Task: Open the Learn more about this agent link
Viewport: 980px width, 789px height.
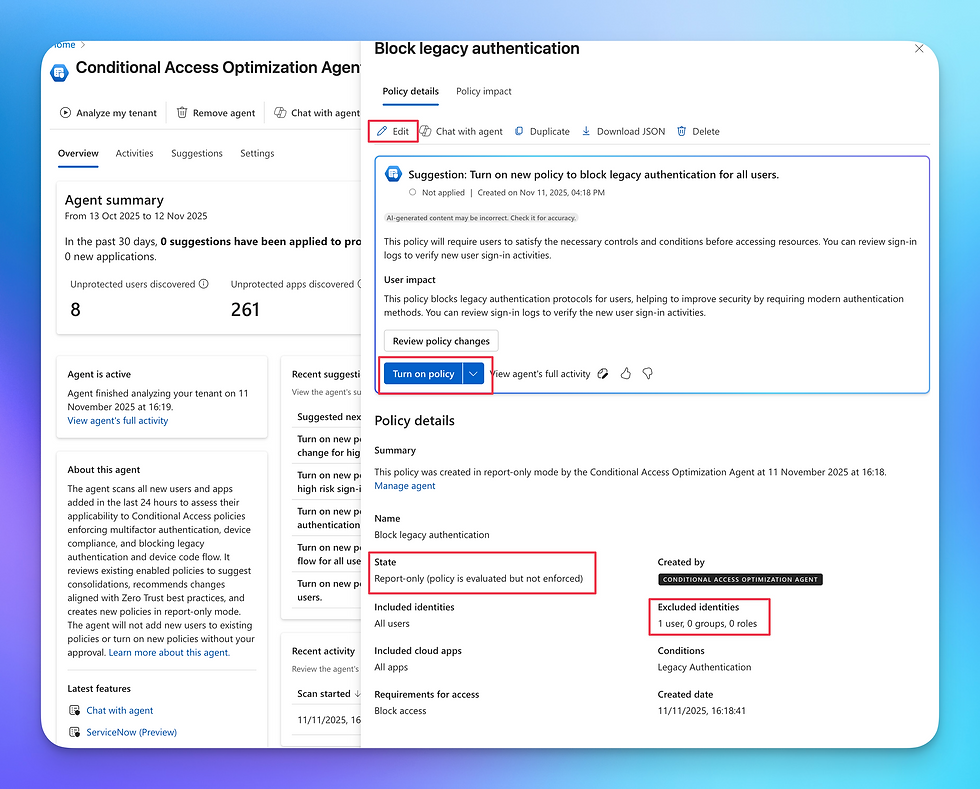Action: pyautogui.click(x=169, y=653)
